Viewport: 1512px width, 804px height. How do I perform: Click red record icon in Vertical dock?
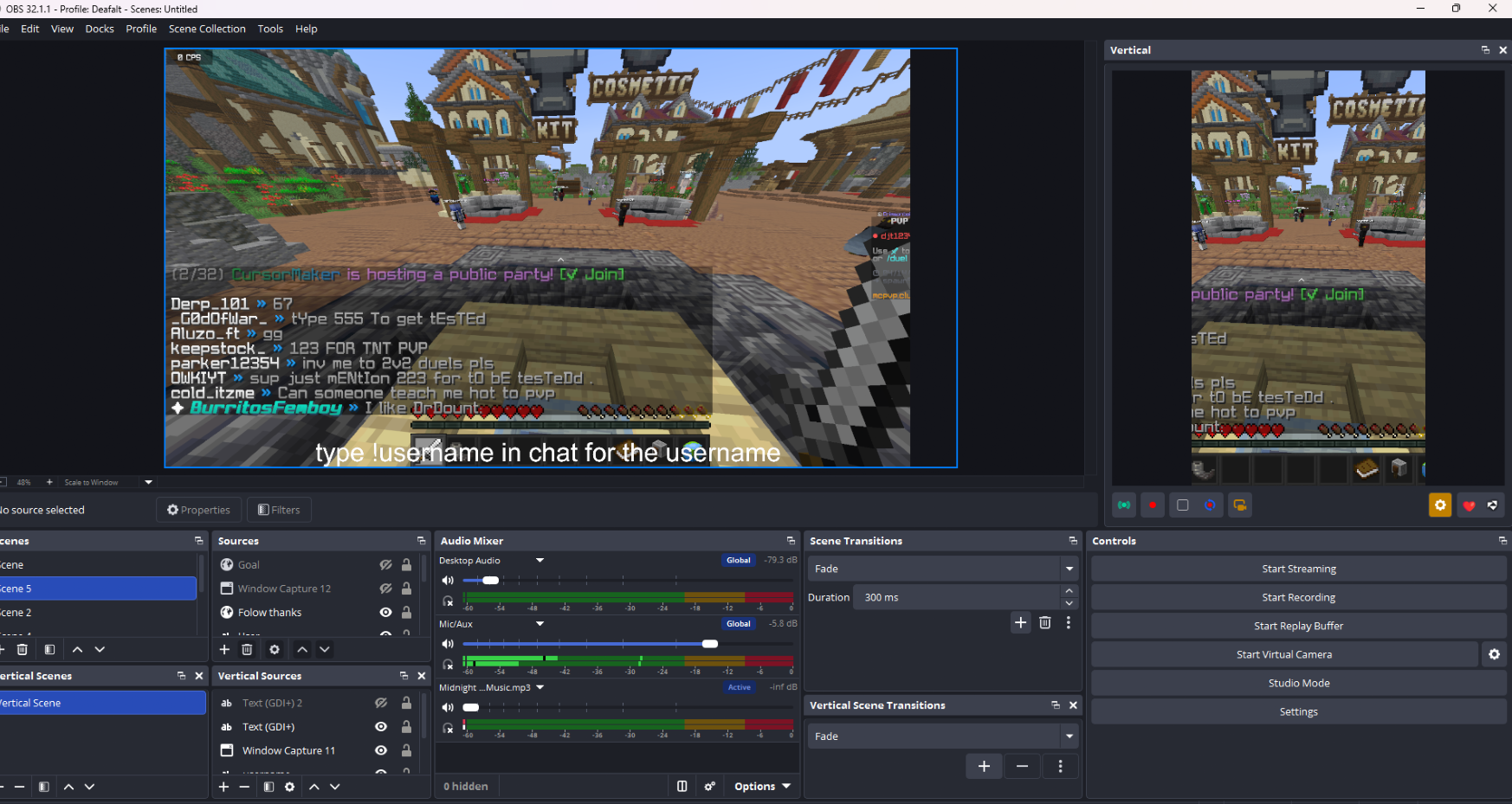(x=1153, y=505)
